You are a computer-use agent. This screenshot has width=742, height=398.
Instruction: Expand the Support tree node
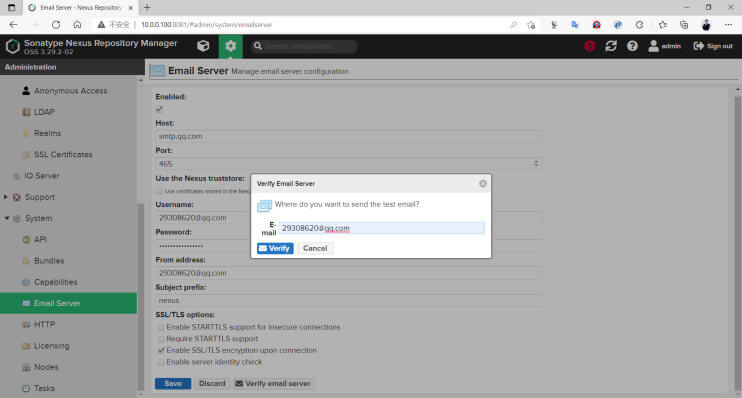6,197
